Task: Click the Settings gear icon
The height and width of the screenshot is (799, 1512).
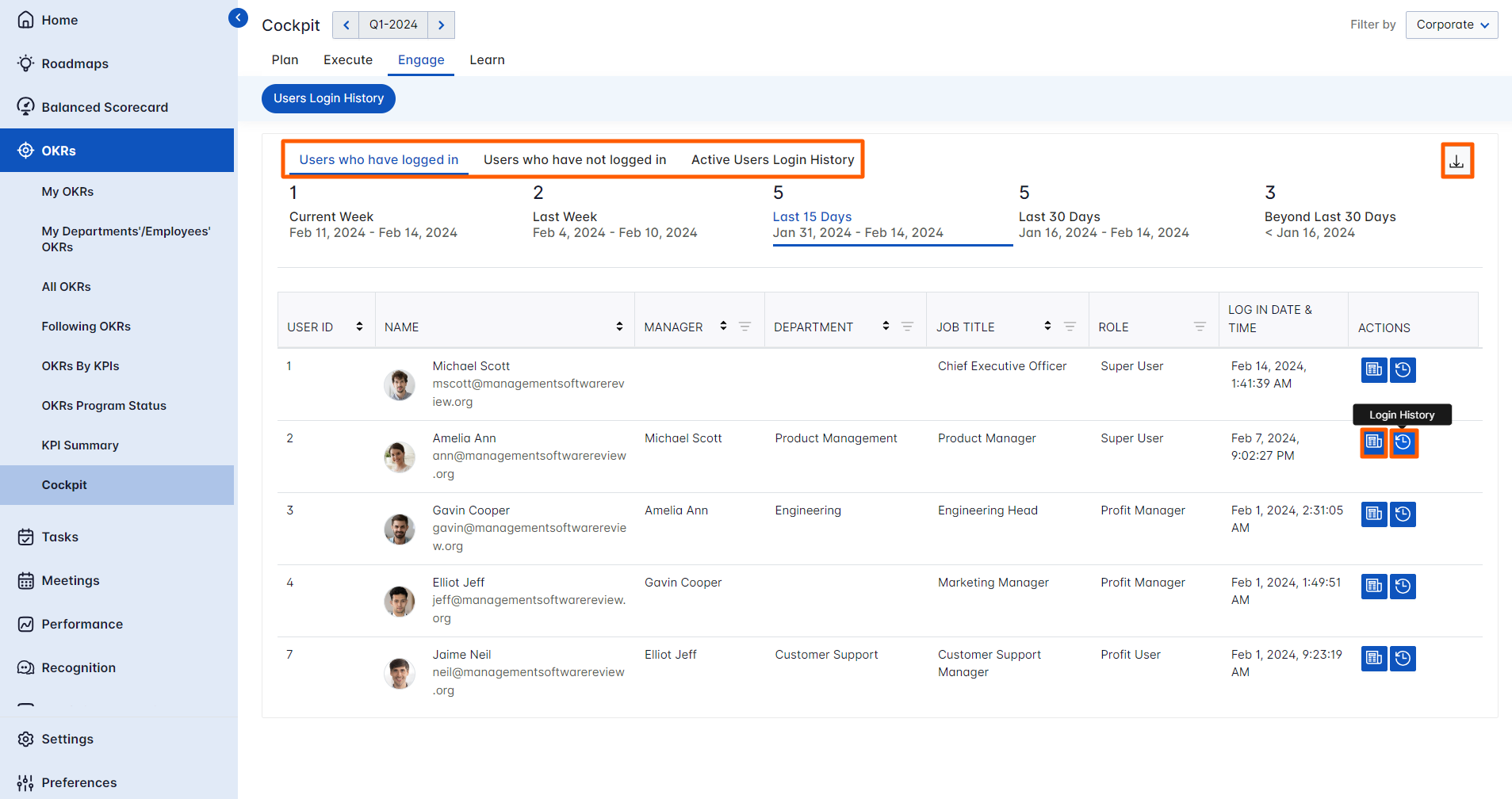Action: click(25, 739)
